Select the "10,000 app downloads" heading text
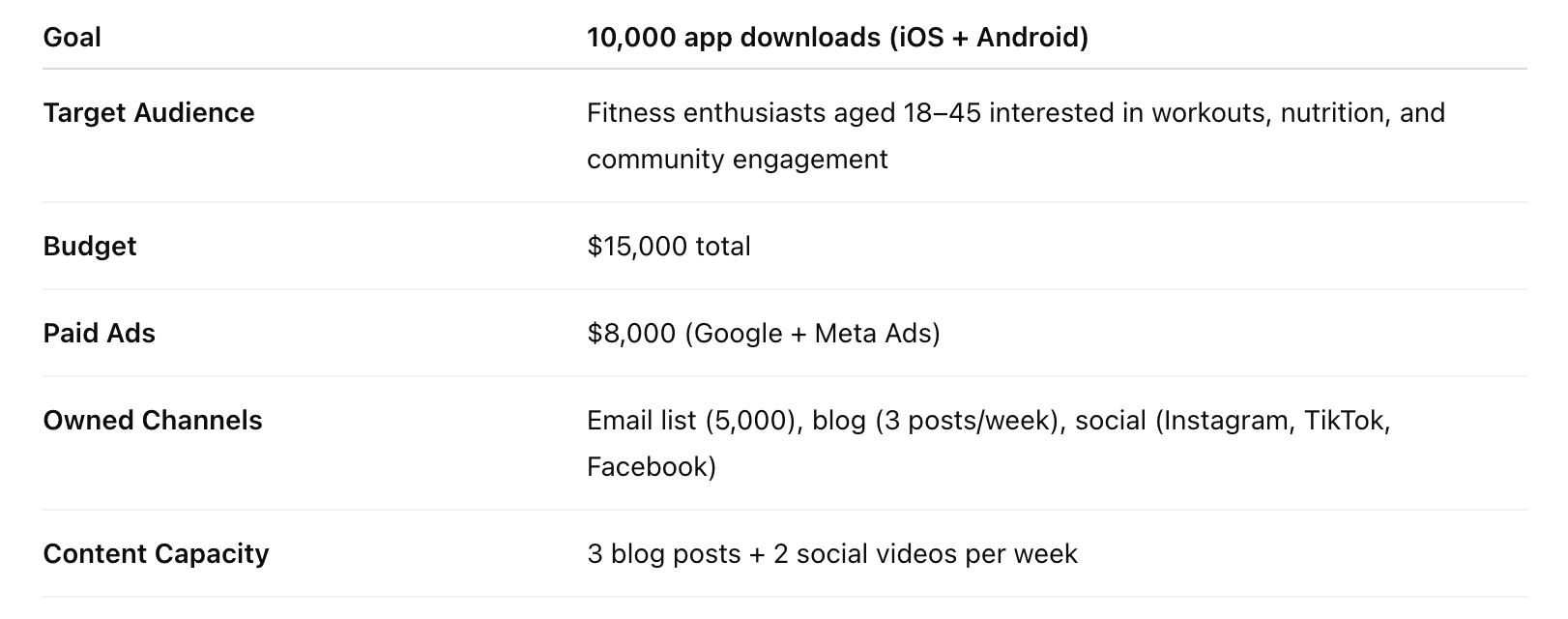The image size is (1568, 619). [x=733, y=38]
